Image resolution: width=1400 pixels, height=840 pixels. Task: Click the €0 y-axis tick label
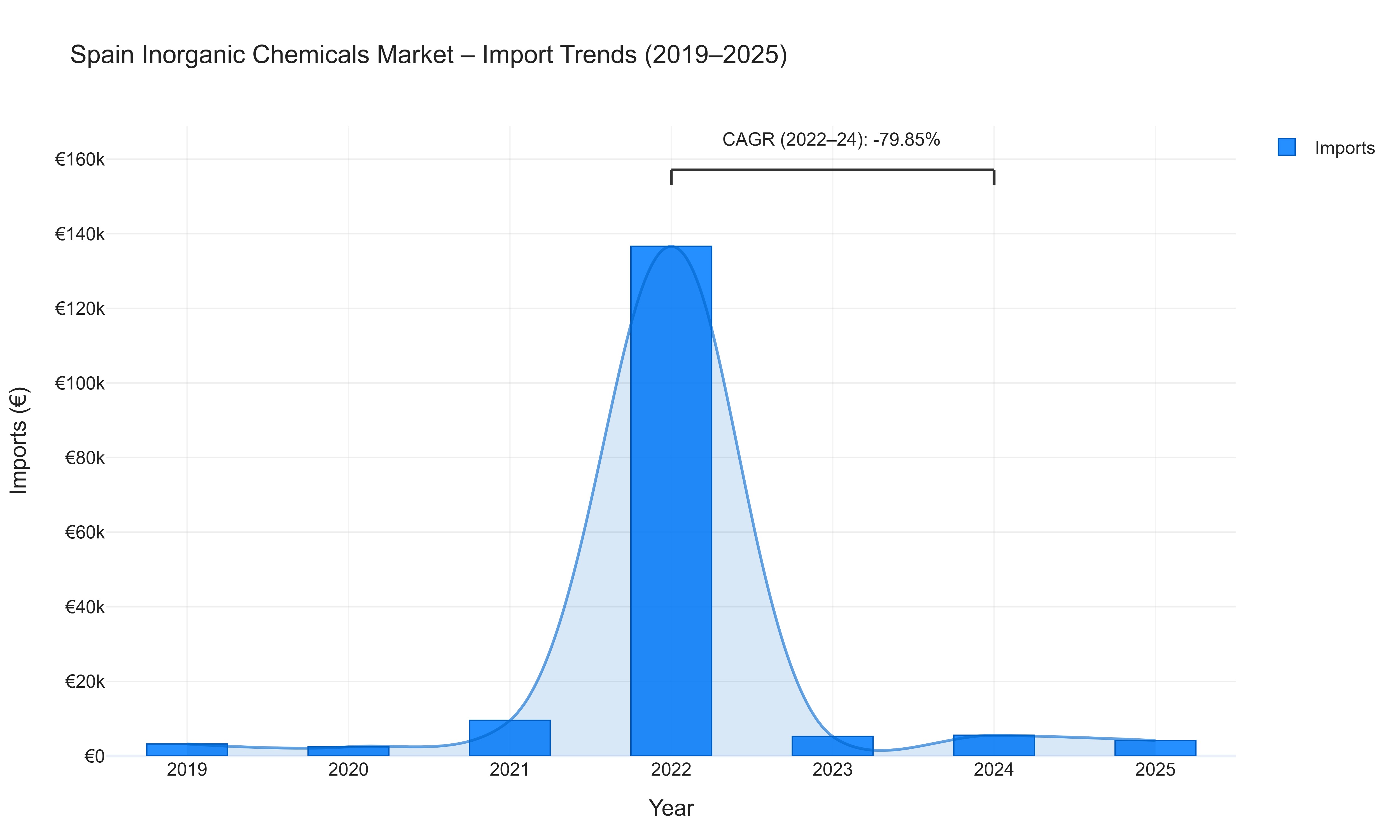point(95,756)
